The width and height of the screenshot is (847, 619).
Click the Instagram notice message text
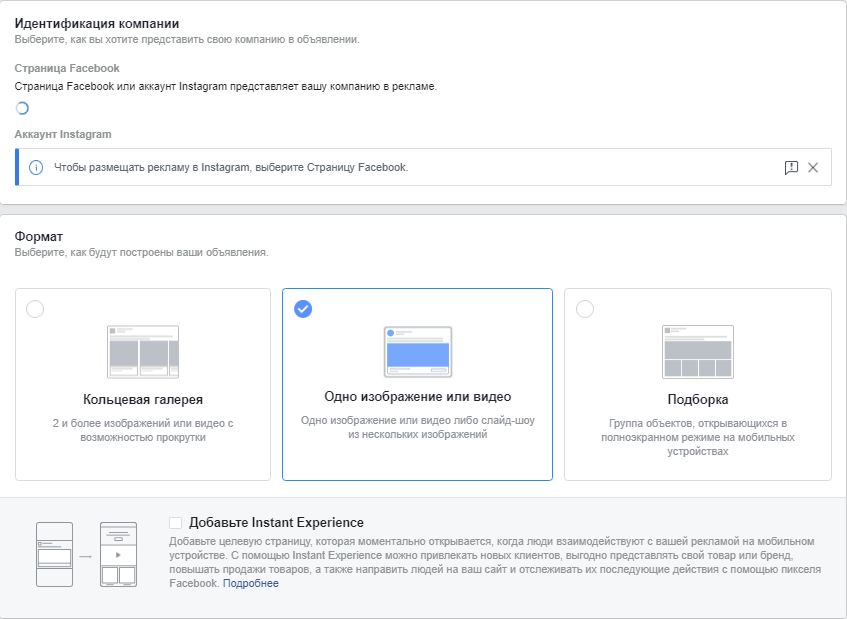(x=231, y=167)
